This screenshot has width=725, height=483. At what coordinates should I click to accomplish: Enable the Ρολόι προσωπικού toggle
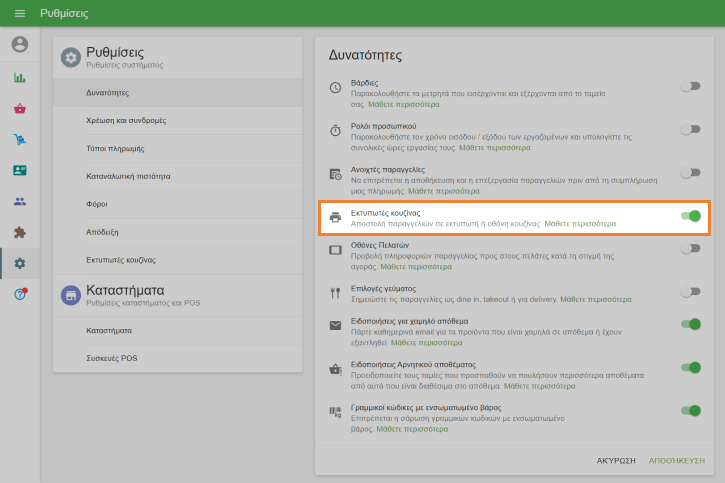click(x=690, y=129)
